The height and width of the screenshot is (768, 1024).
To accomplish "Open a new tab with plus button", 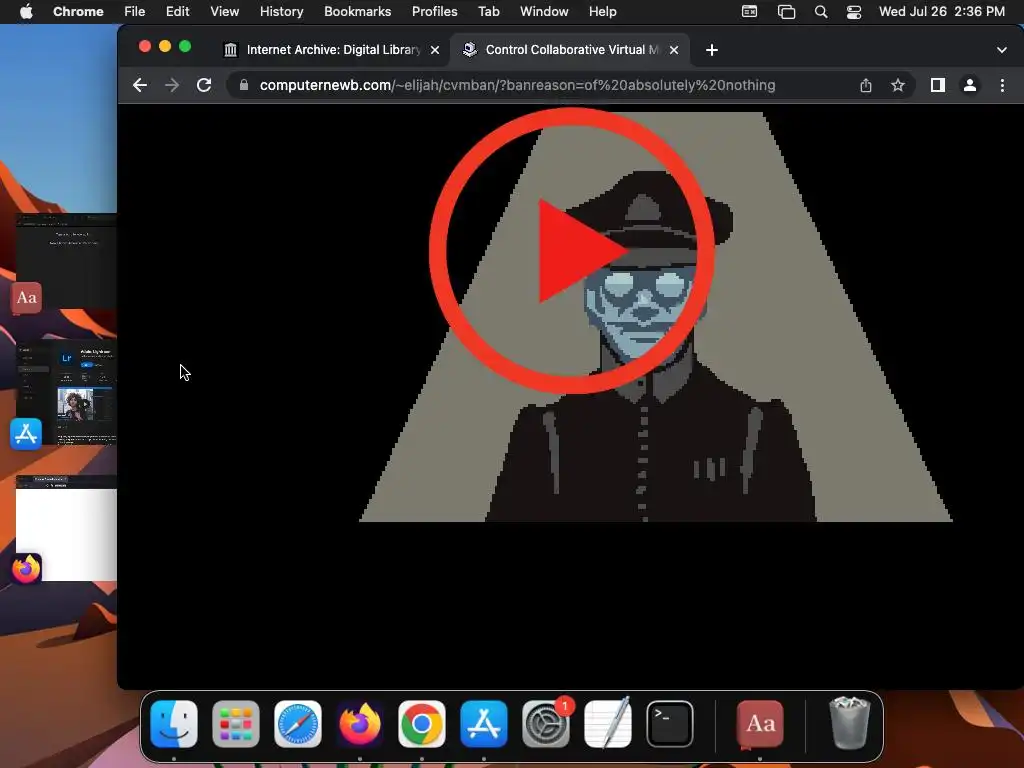I will click(712, 50).
